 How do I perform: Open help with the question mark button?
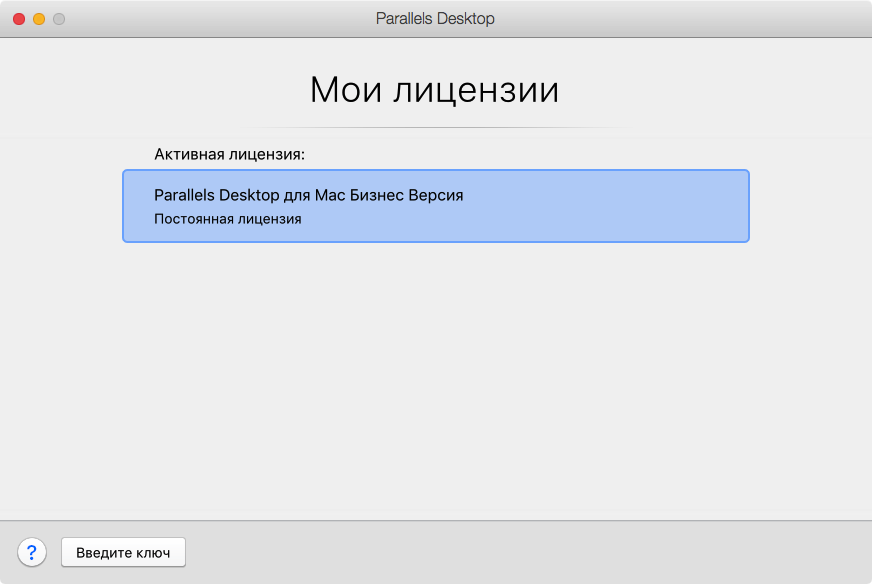pos(32,552)
